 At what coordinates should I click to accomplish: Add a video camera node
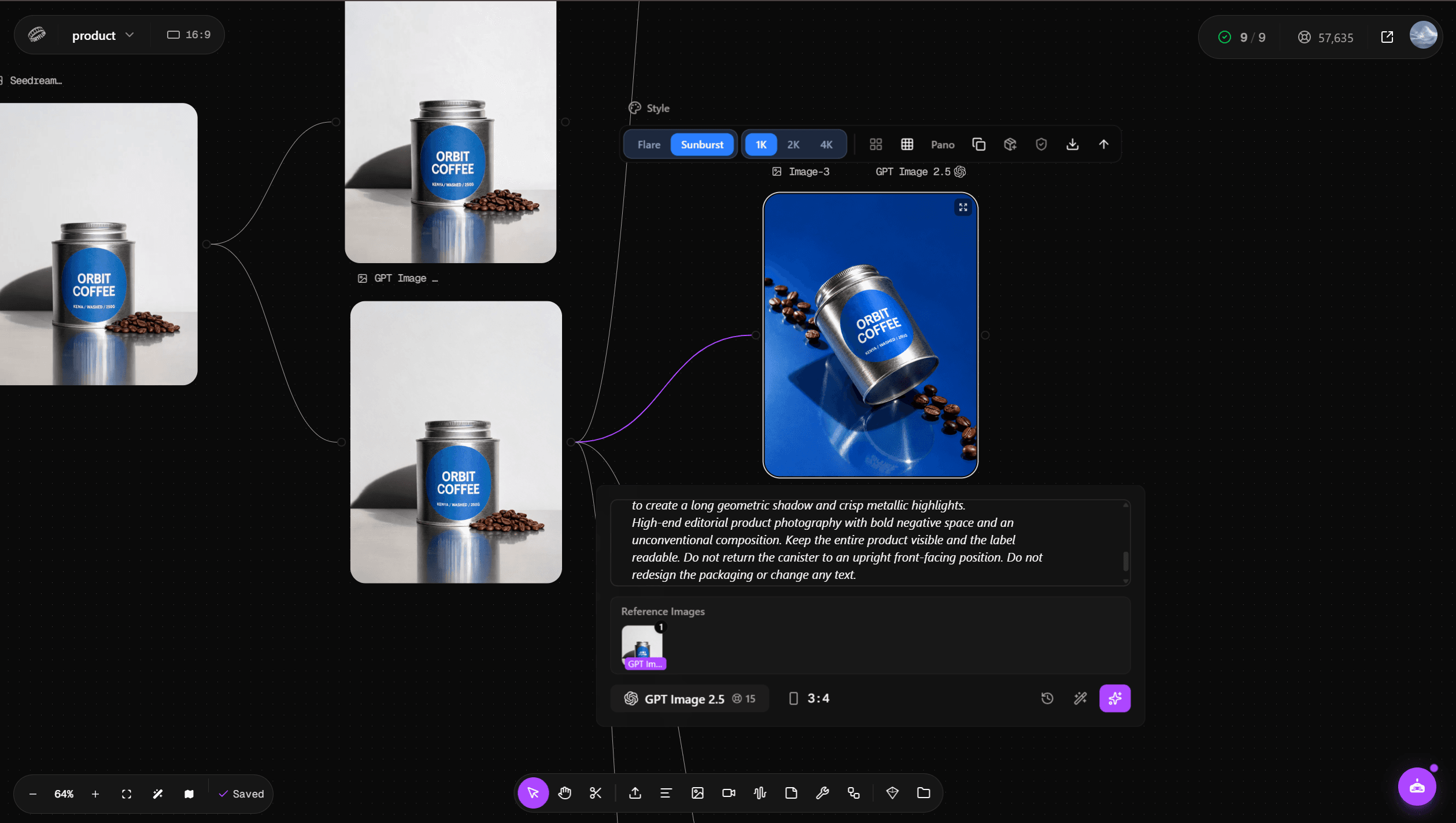(x=729, y=793)
